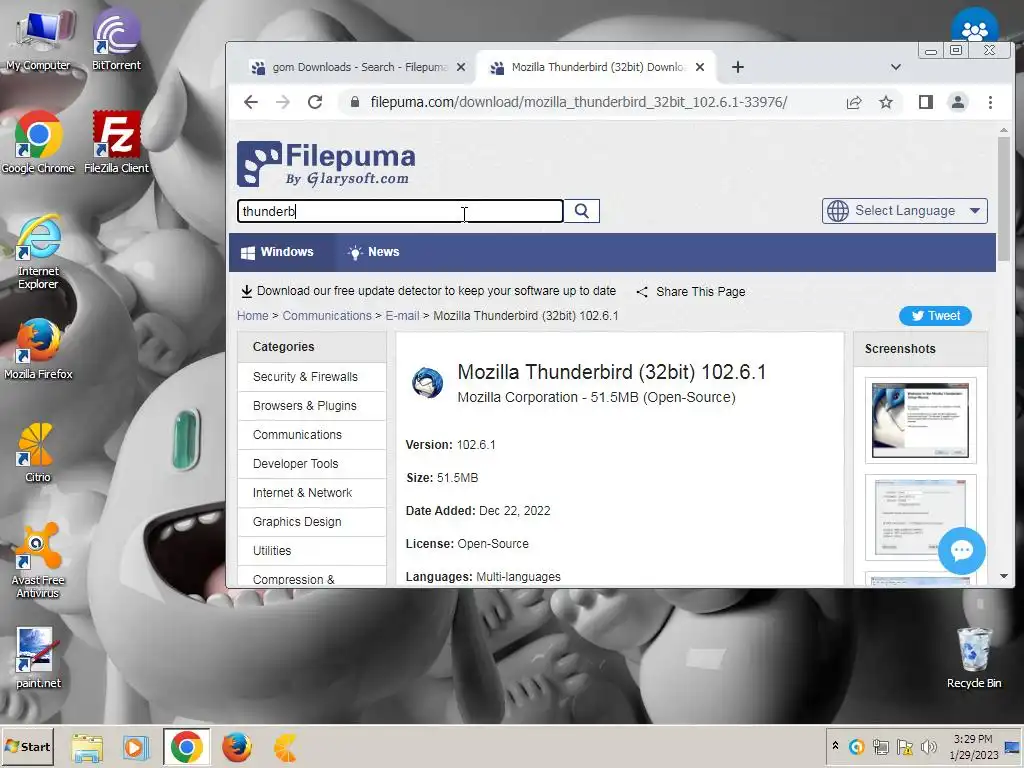Open Chrome side panel icon

[x=925, y=102]
